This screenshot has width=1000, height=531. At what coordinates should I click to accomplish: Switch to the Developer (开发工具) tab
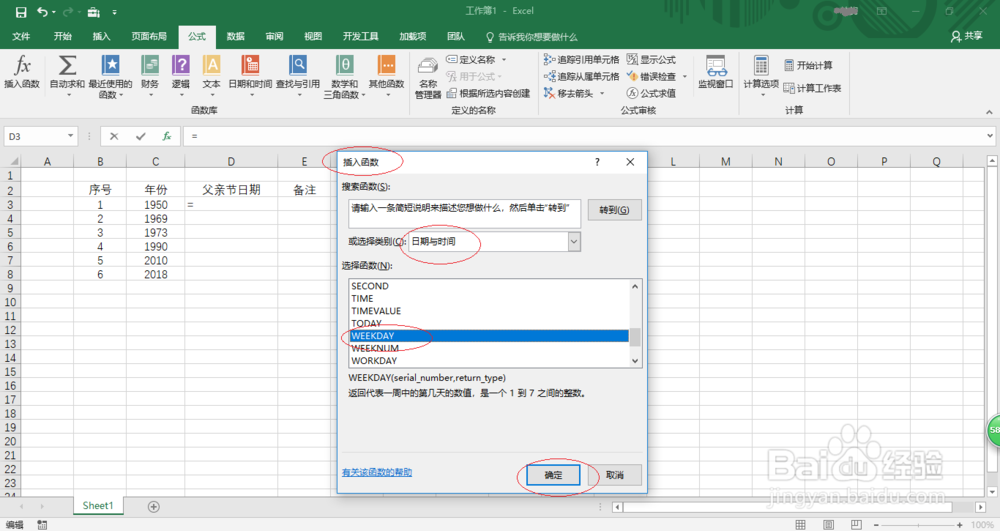360,36
